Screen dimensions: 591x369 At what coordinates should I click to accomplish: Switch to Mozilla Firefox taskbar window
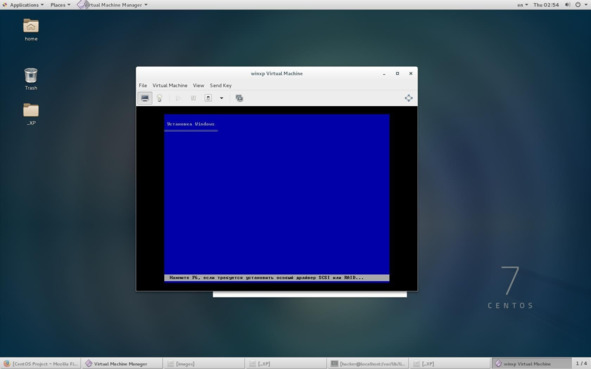(41, 364)
